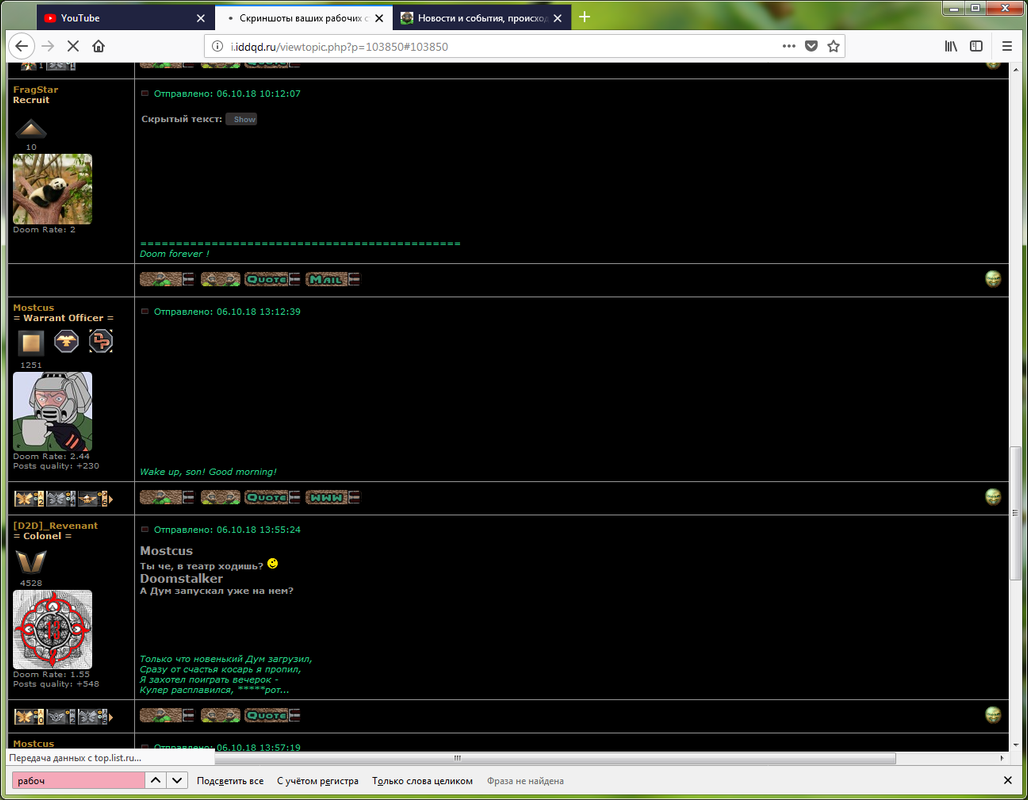Open [D2D]_Revenant username link

[x=55, y=526]
